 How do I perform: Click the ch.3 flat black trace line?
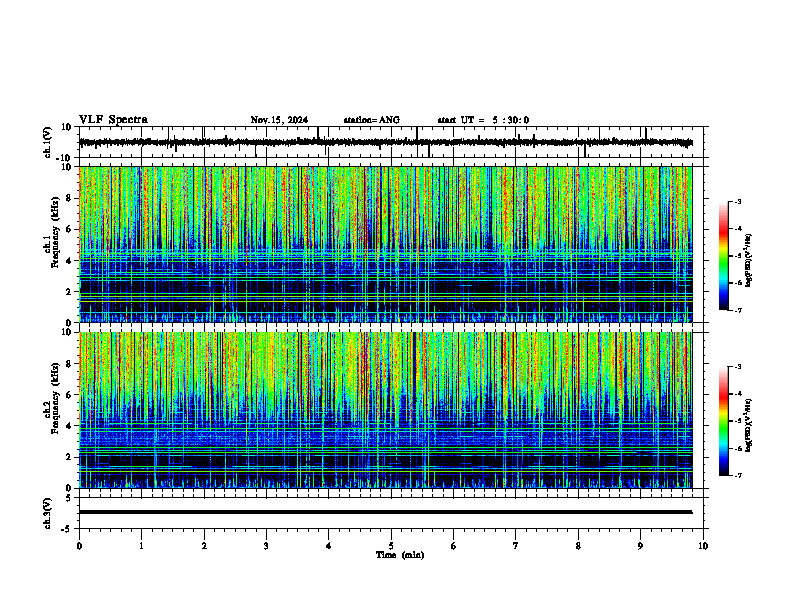click(x=385, y=512)
